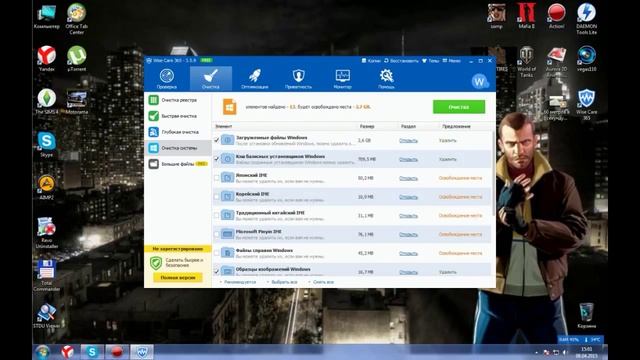Viewport: 640px width, 360px height.
Task: Click The Sims 4 desktop icon
Action: (47, 101)
